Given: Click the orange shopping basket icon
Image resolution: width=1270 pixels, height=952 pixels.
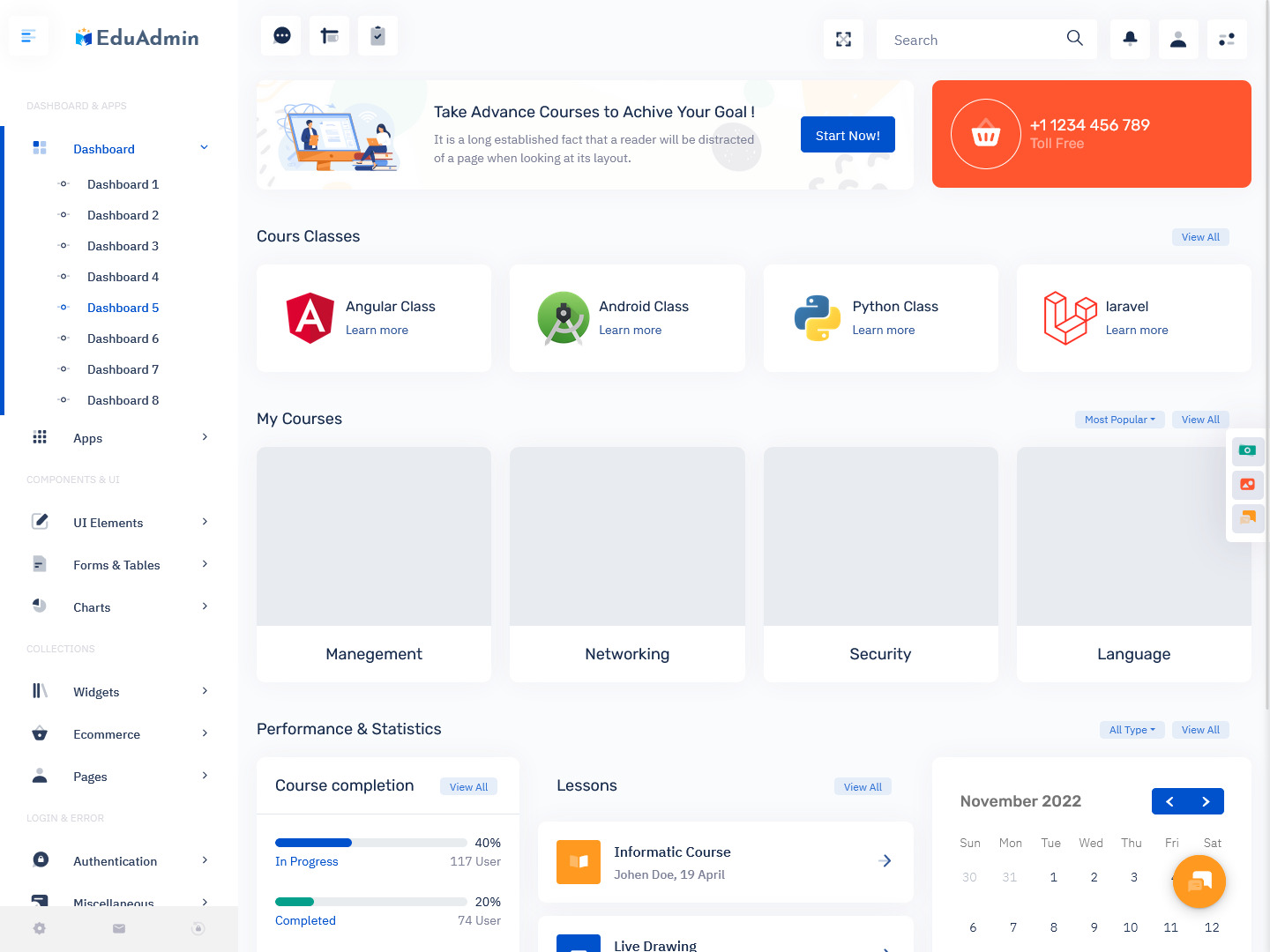Looking at the screenshot, I should [985, 134].
